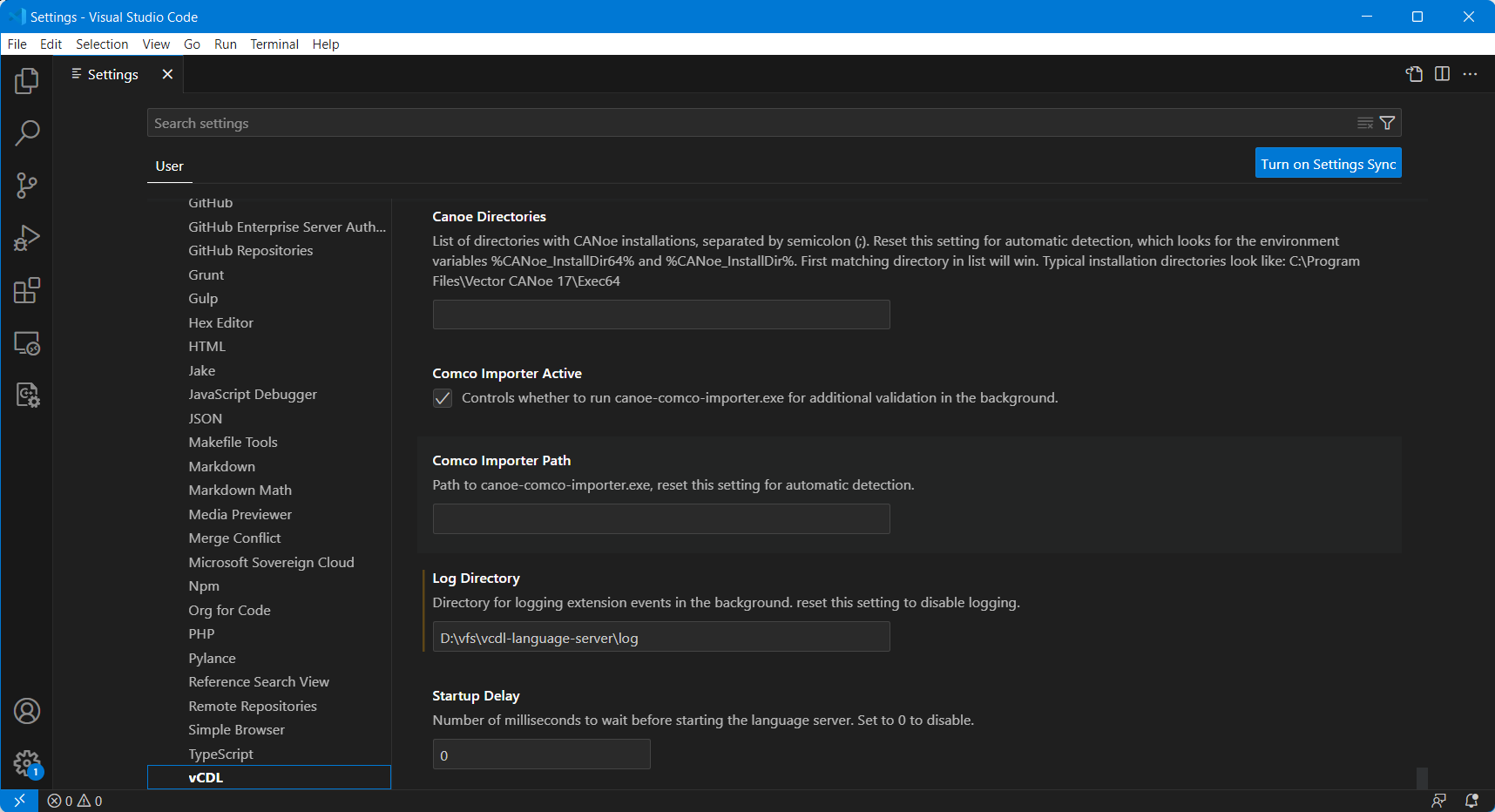Click the remote window status bar icon
Screen dimensions: 1495x812
coord(19,801)
